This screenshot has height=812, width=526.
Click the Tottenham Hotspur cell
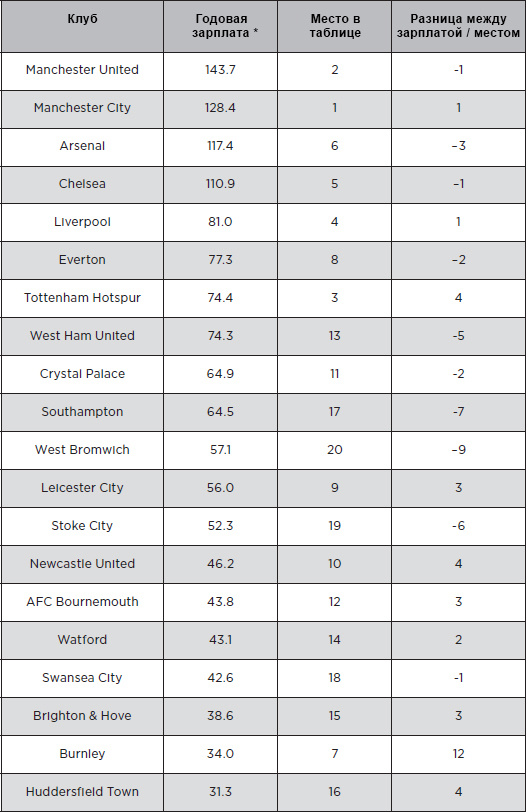pos(82,298)
